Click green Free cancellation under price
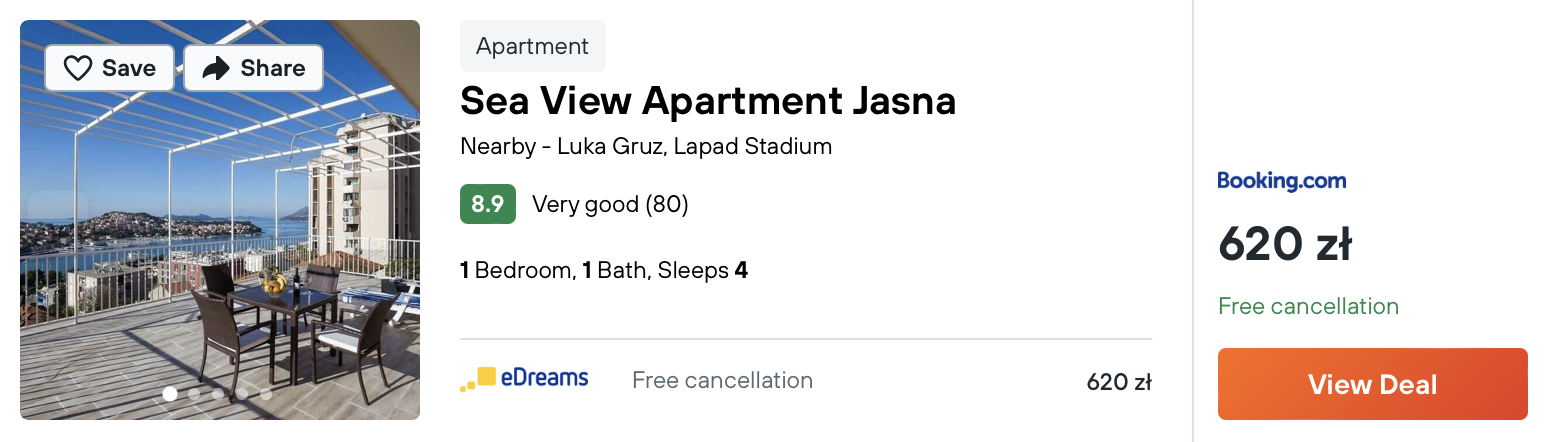Screen dimensions: 1544x442 tap(1308, 306)
